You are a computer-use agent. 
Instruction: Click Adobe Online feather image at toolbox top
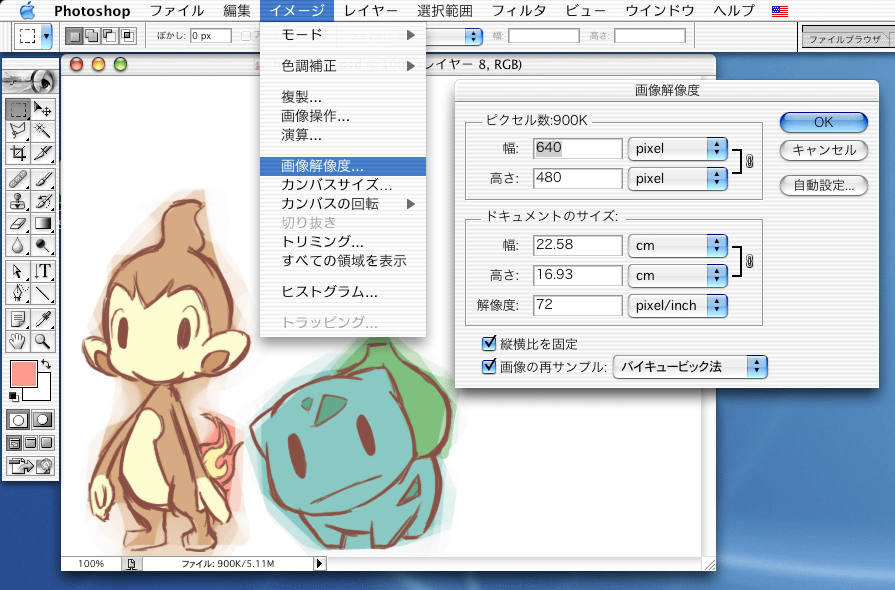30,82
